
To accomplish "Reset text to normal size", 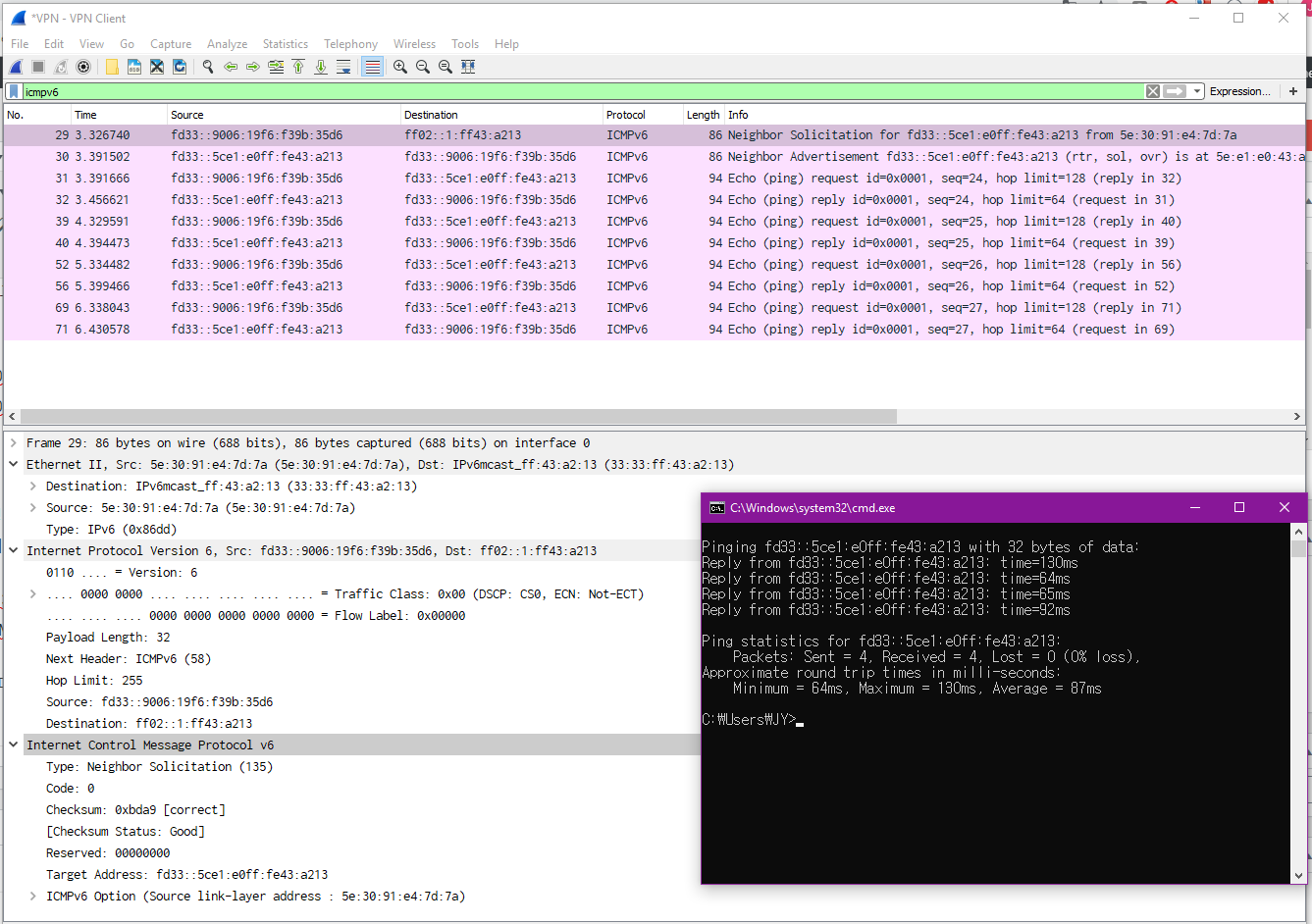I will 446,67.
